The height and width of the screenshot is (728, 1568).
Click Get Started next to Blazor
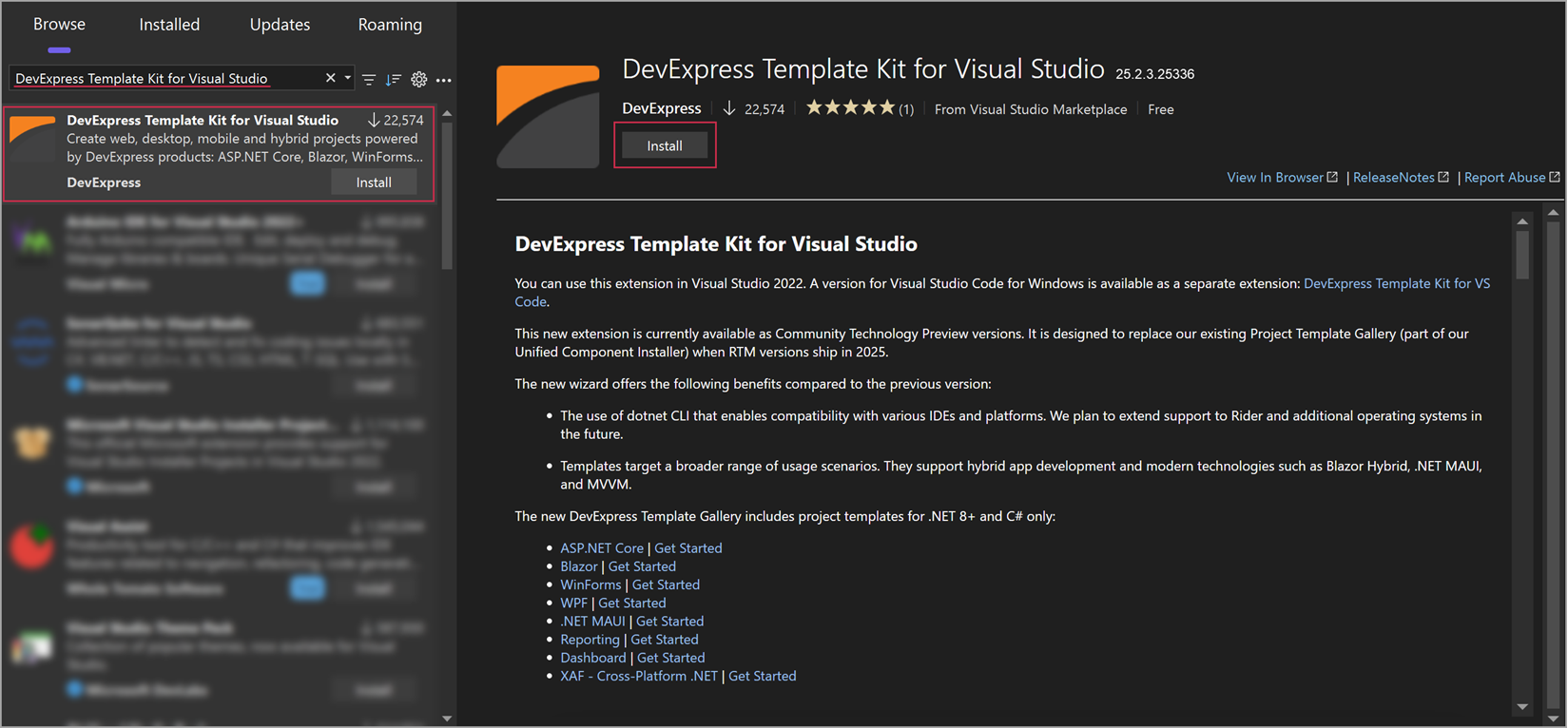tap(642, 566)
